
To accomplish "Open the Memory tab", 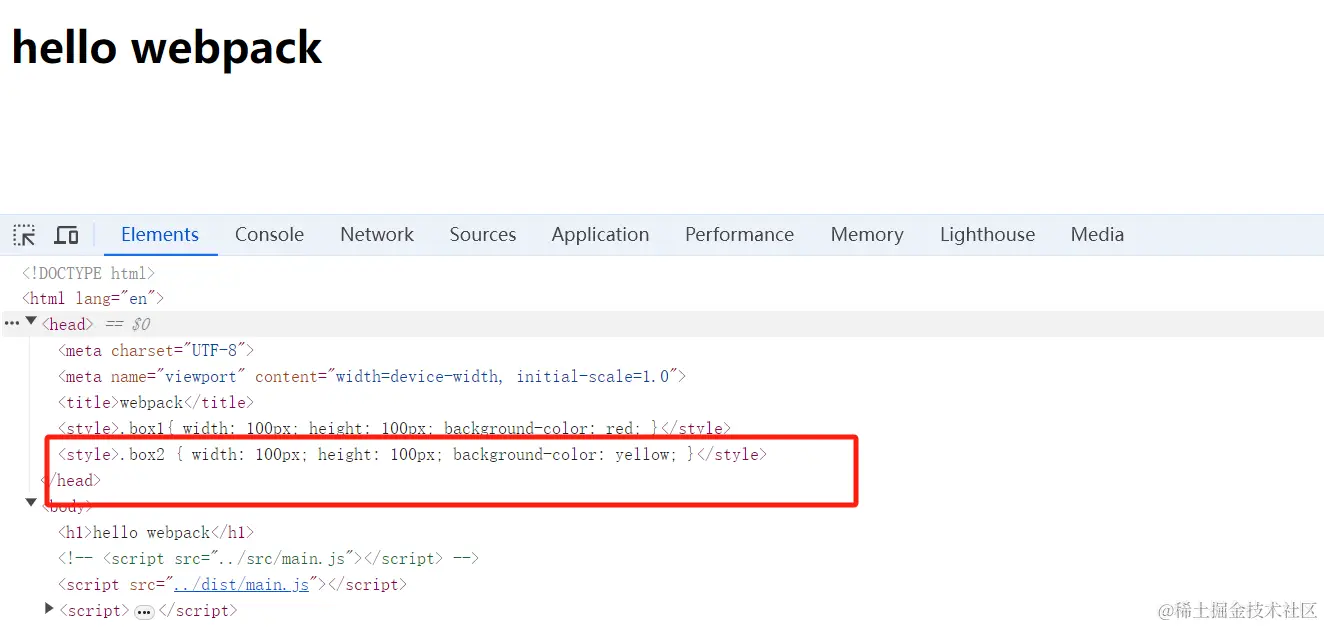I will 867,235.
